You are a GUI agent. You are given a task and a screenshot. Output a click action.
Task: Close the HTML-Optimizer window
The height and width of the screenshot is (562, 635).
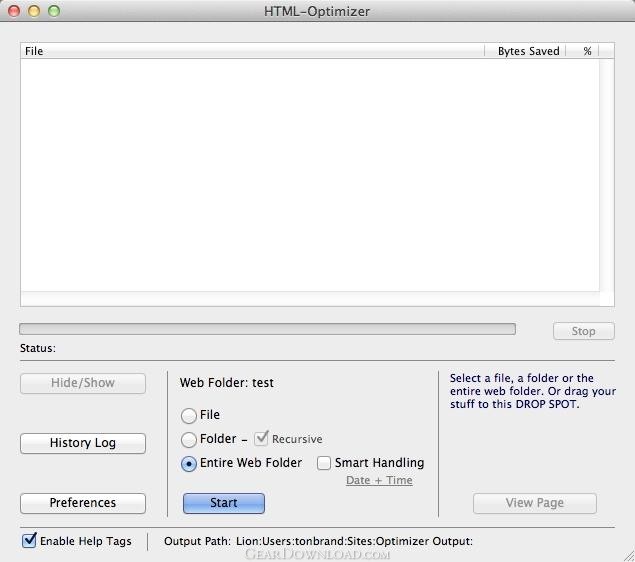(x=14, y=11)
